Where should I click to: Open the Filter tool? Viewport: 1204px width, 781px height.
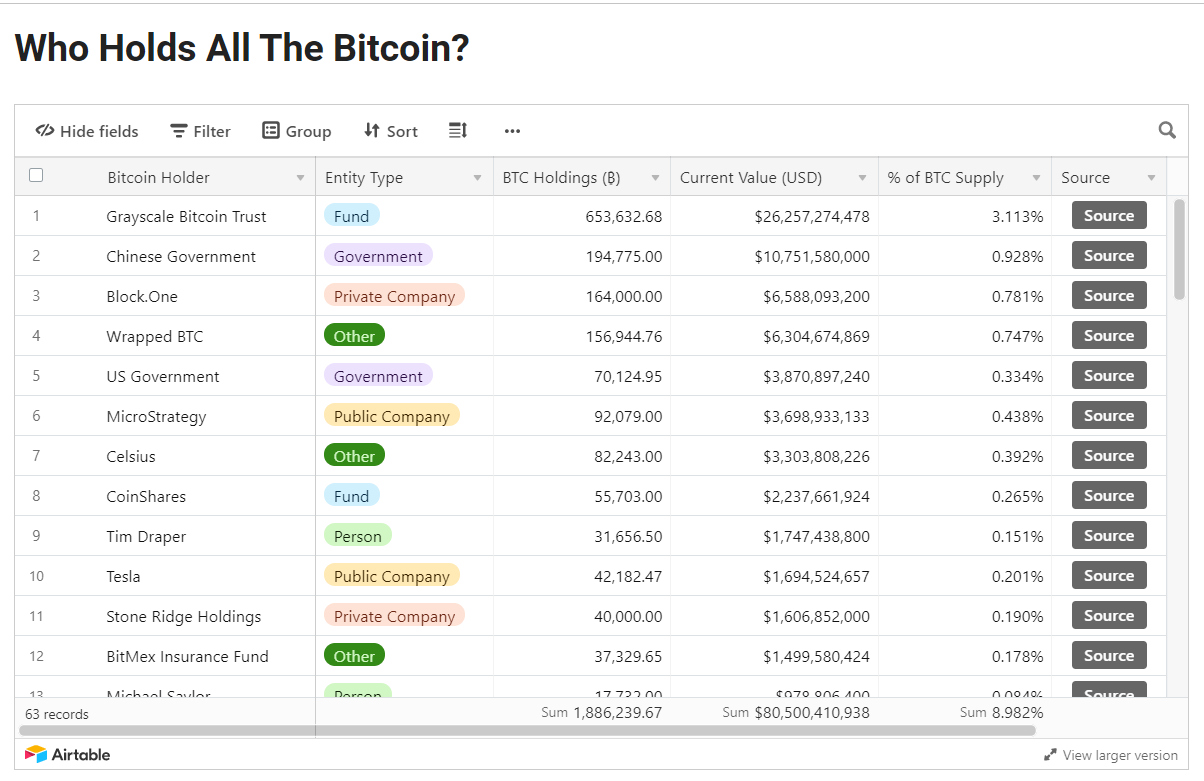click(x=200, y=131)
